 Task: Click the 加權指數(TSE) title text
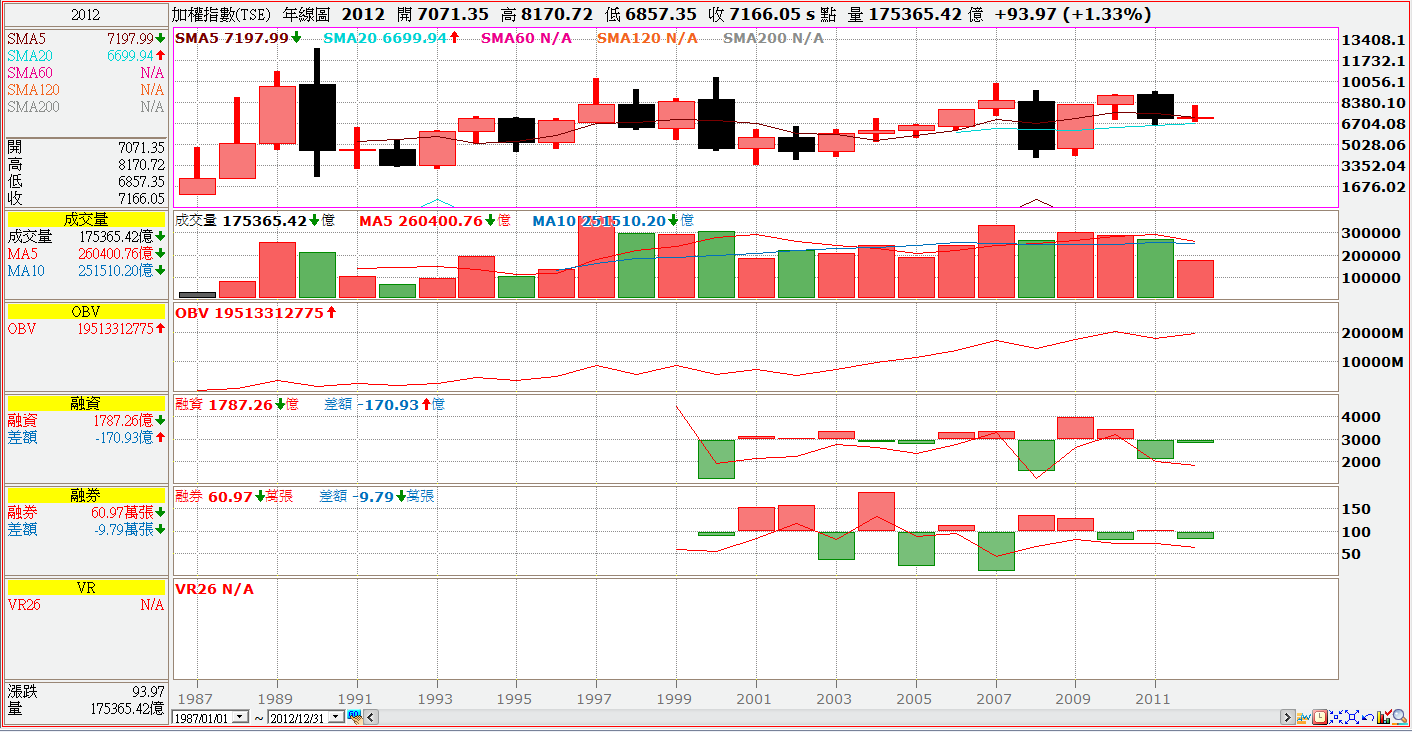point(223,14)
